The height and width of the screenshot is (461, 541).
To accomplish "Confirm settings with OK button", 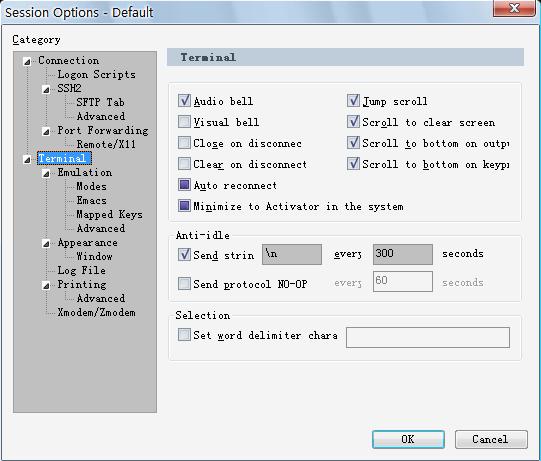I will pos(408,439).
